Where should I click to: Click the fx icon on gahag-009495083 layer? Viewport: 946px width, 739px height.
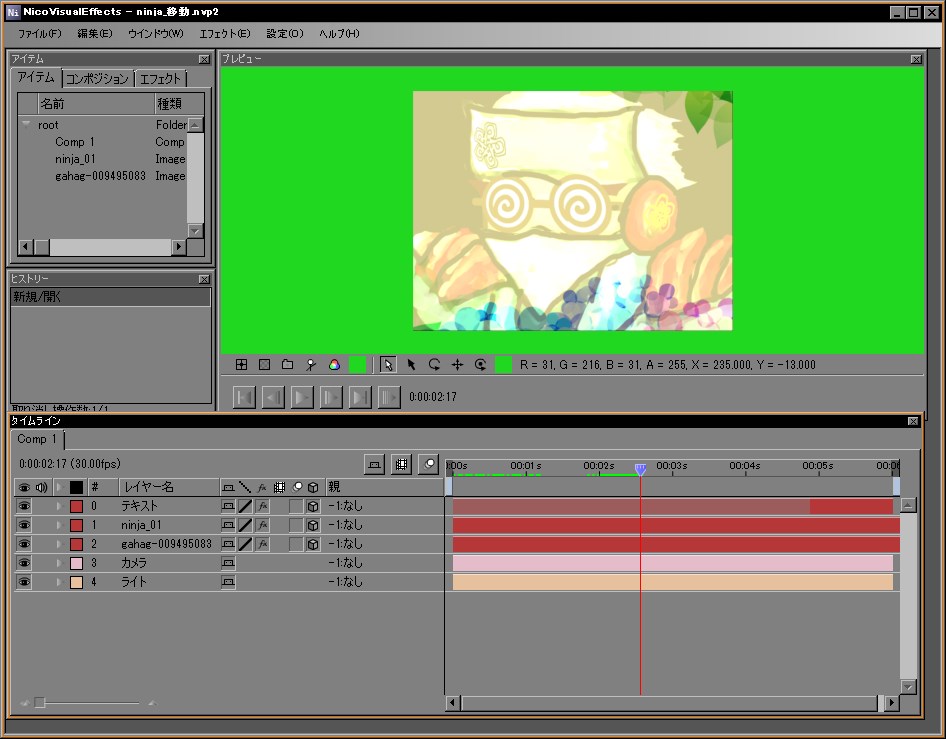click(262, 544)
